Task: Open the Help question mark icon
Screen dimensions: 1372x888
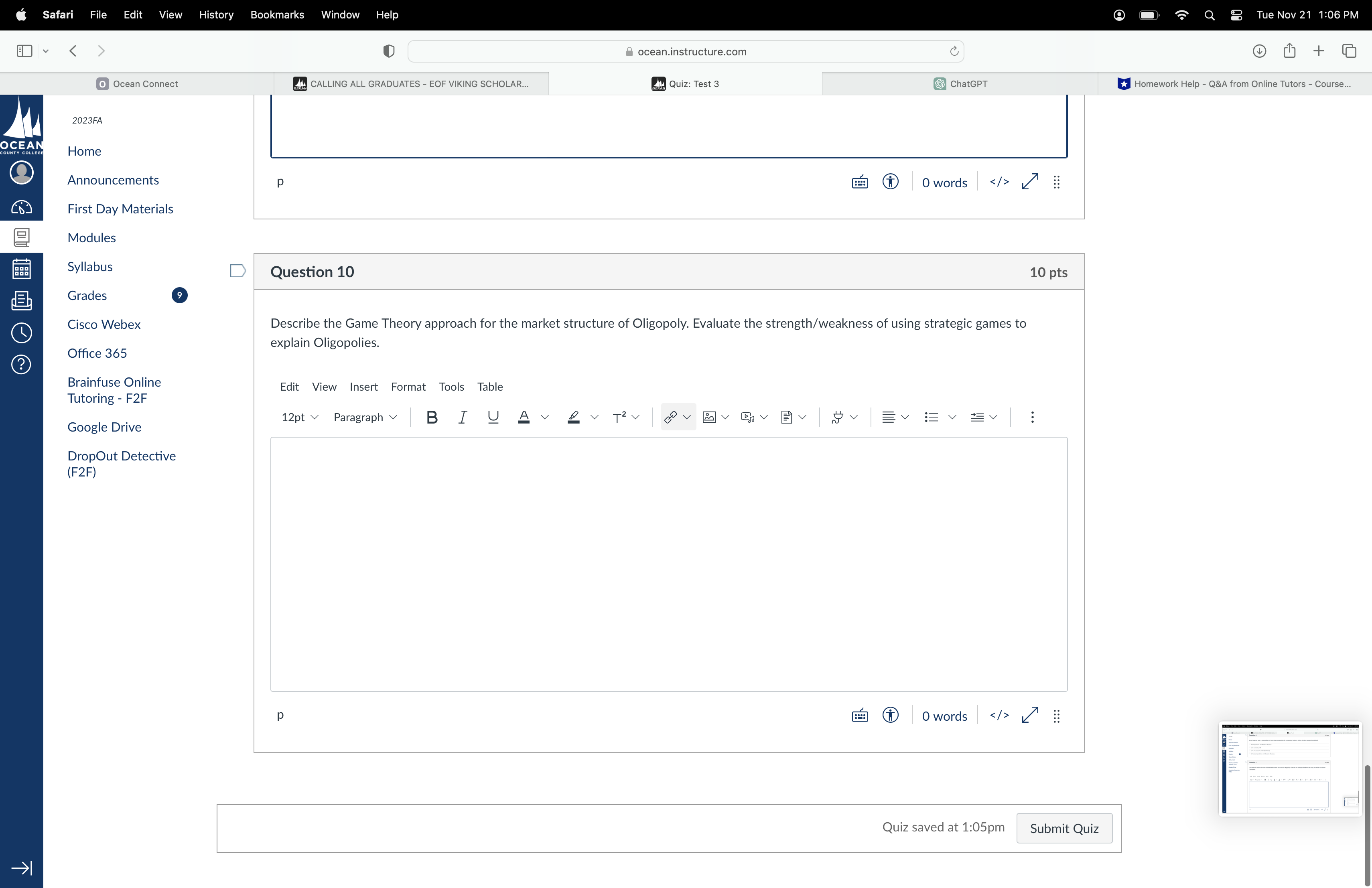Action: 21,364
